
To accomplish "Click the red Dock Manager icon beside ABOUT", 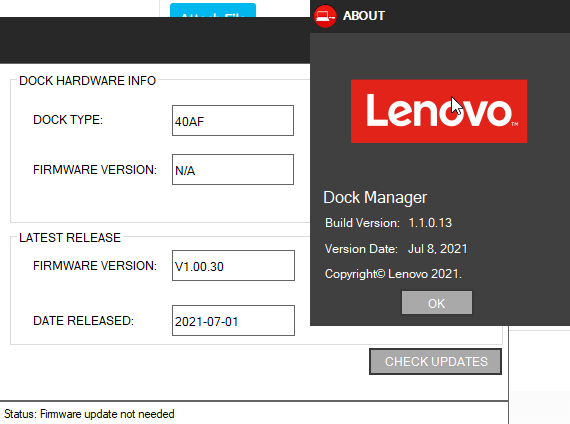I will pos(325,16).
